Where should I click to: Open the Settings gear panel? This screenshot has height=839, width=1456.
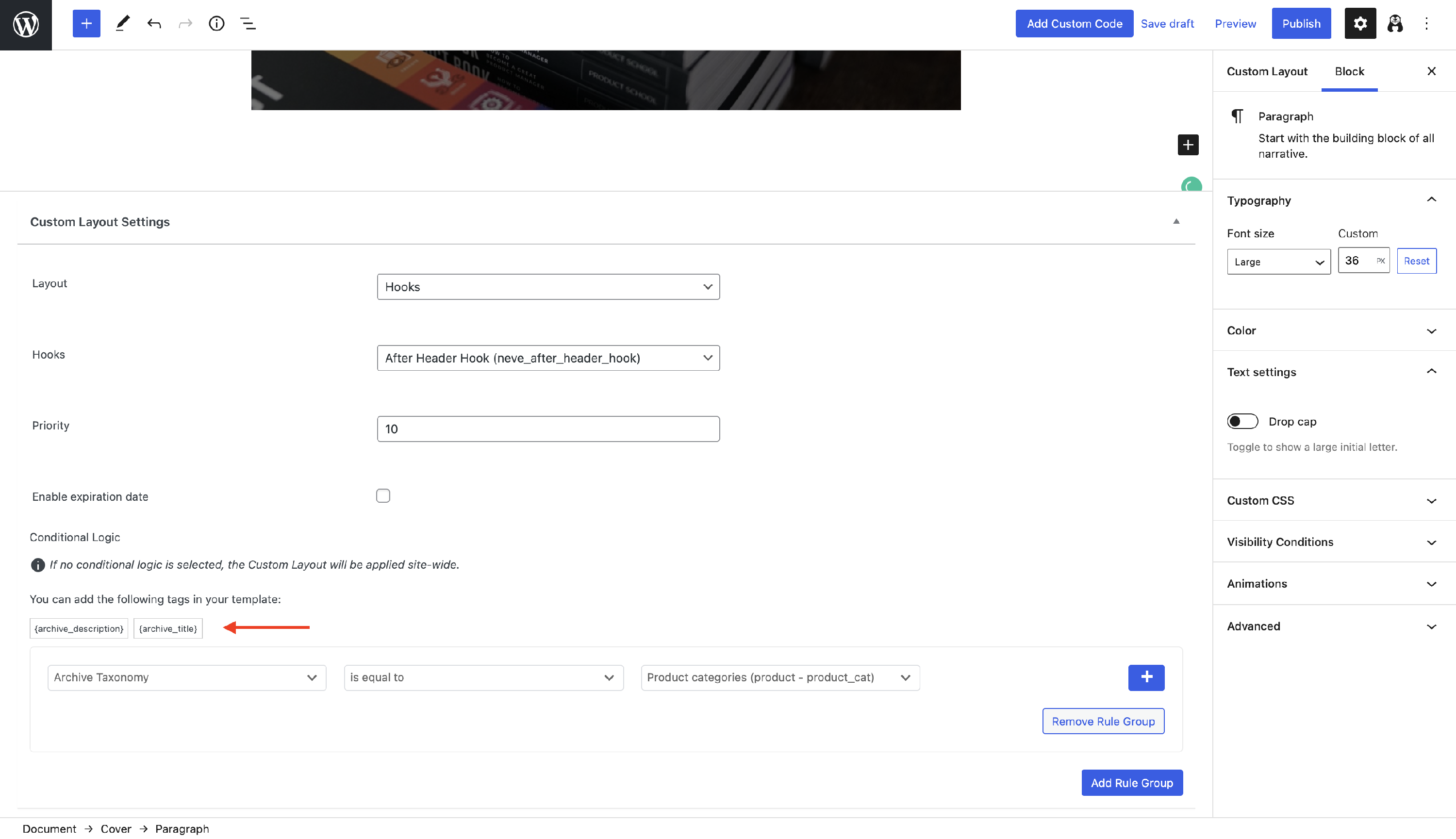point(1360,23)
